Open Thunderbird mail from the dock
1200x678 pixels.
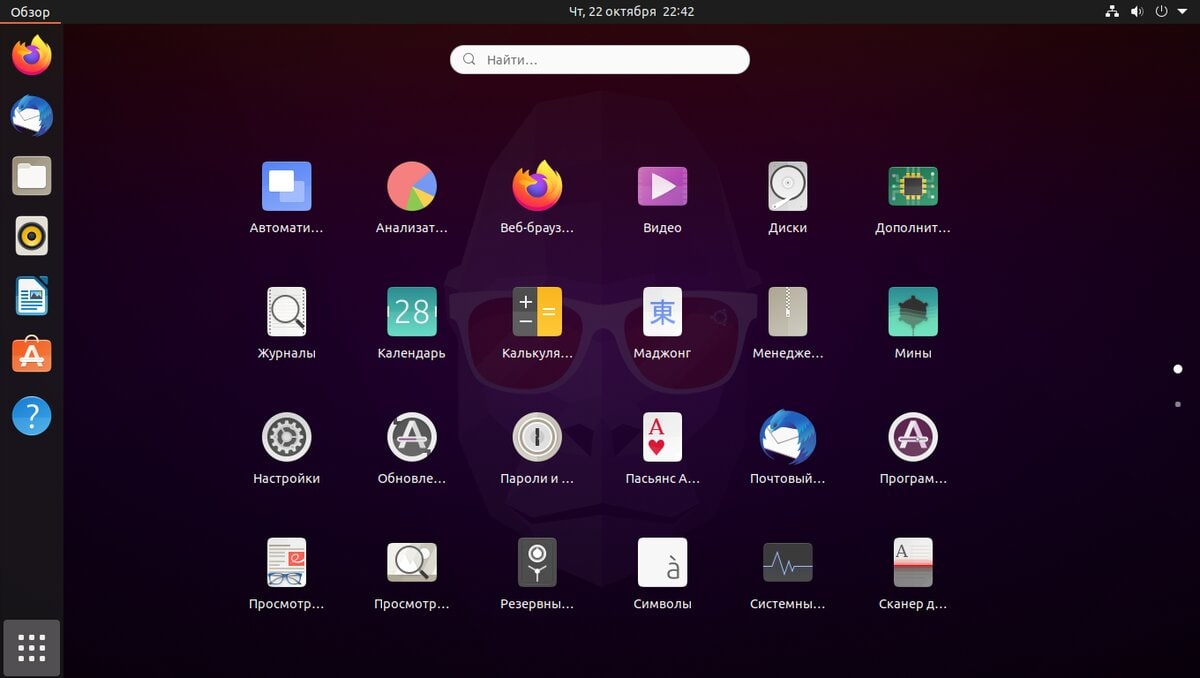pyautogui.click(x=32, y=116)
